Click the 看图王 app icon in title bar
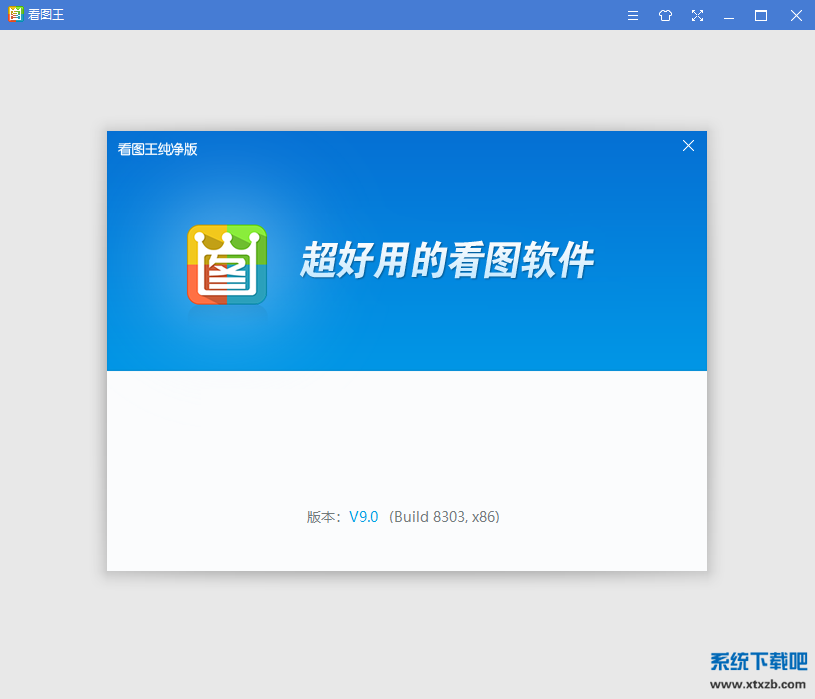The height and width of the screenshot is (699, 815). (15, 15)
